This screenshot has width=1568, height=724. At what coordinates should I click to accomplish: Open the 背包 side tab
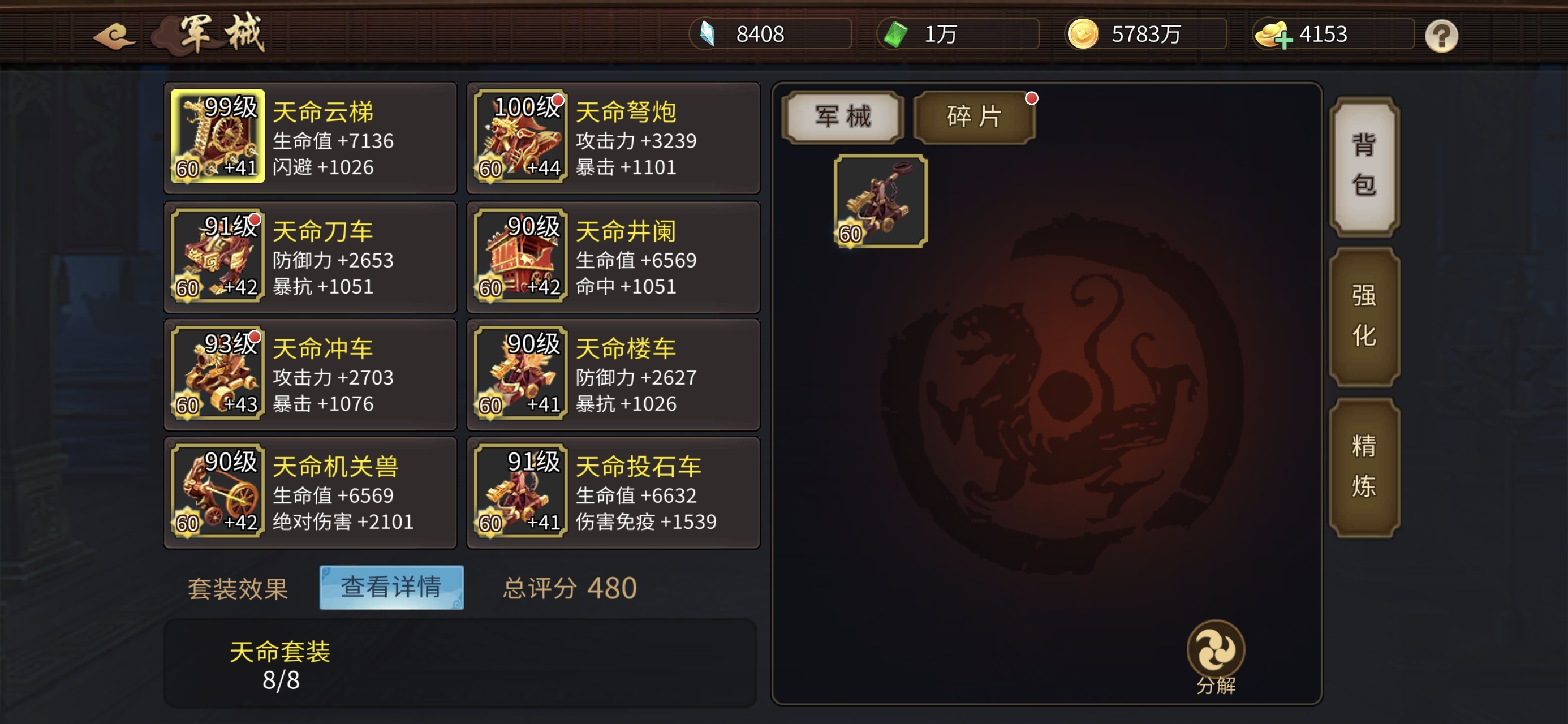pyautogui.click(x=1364, y=166)
